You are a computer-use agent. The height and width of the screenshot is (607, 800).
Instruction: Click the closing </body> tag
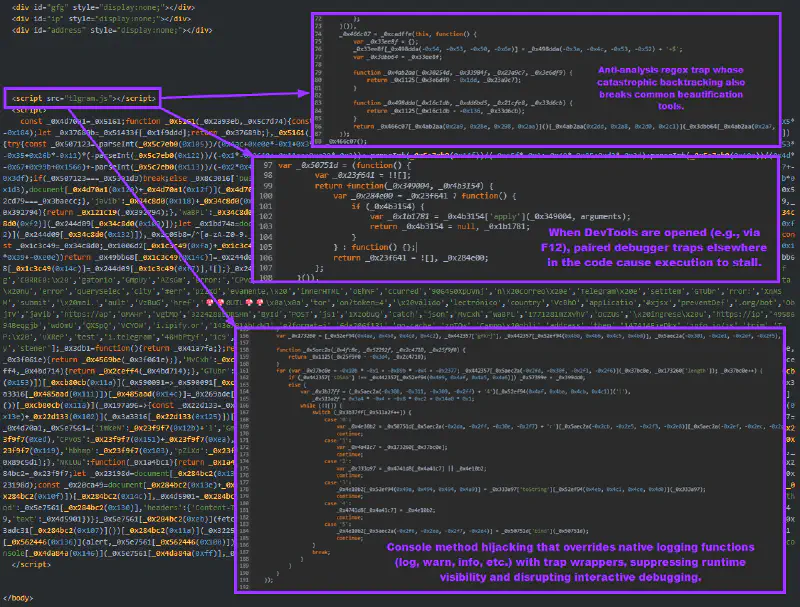tap(22, 598)
